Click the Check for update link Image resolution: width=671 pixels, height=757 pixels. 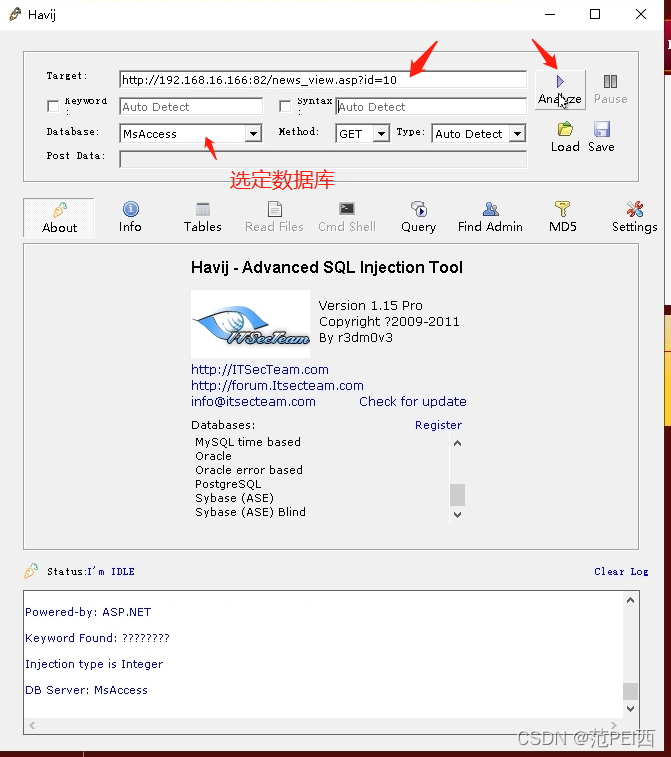[413, 401]
